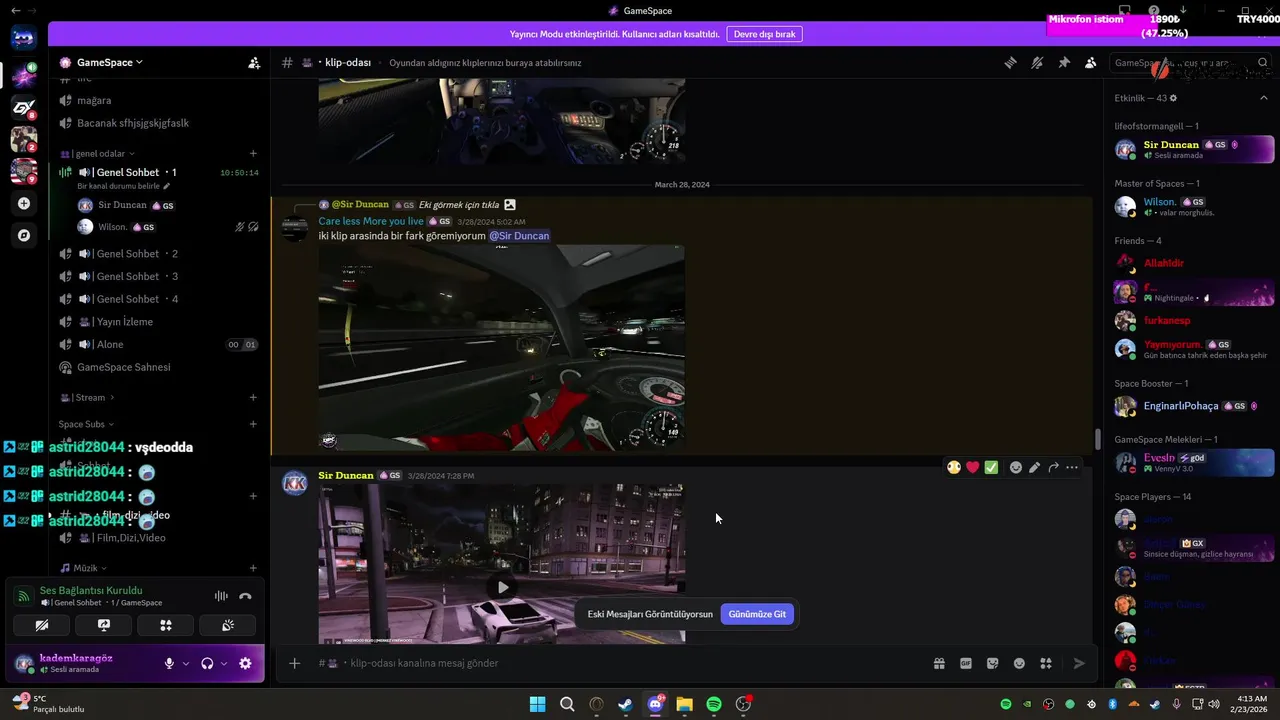Open Discord home icon in server rail
Viewport: 1280px width, 720px height.
(x=24, y=39)
